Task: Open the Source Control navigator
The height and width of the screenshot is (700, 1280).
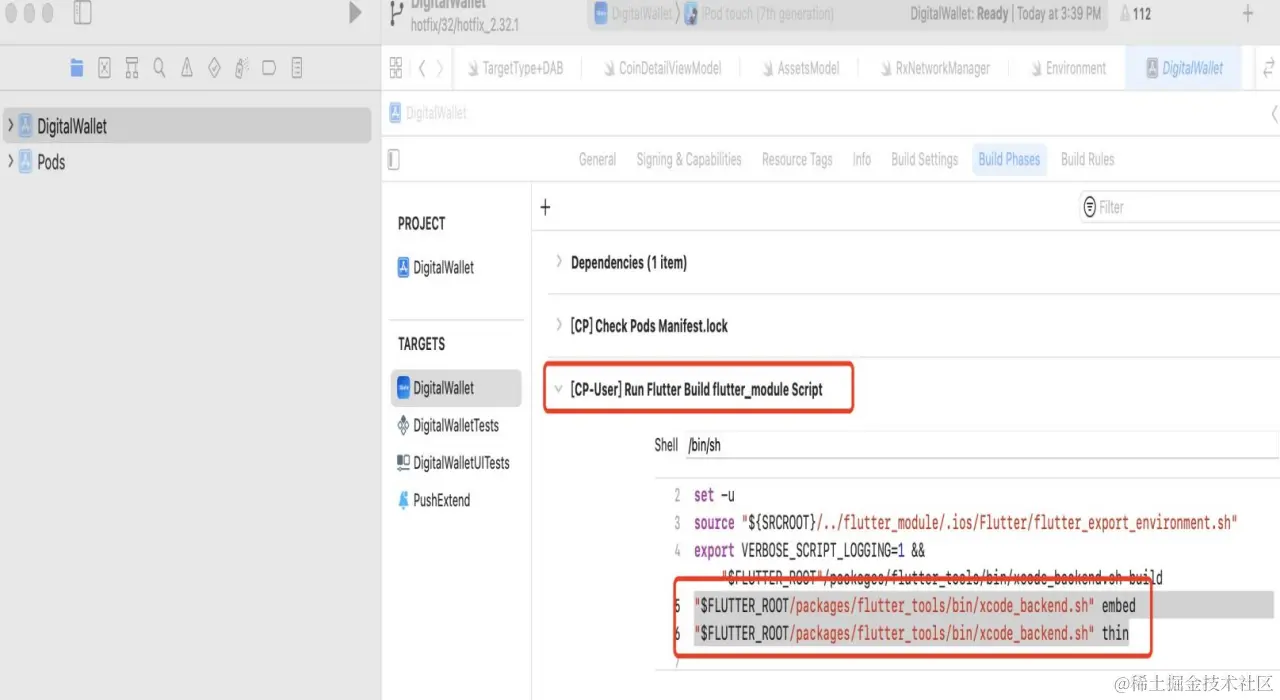Action: point(104,68)
